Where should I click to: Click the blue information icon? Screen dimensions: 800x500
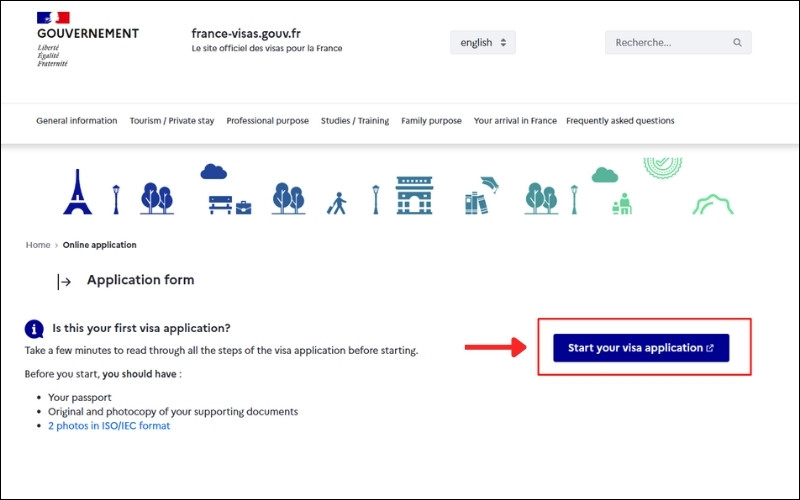pyautogui.click(x=34, y=328)
